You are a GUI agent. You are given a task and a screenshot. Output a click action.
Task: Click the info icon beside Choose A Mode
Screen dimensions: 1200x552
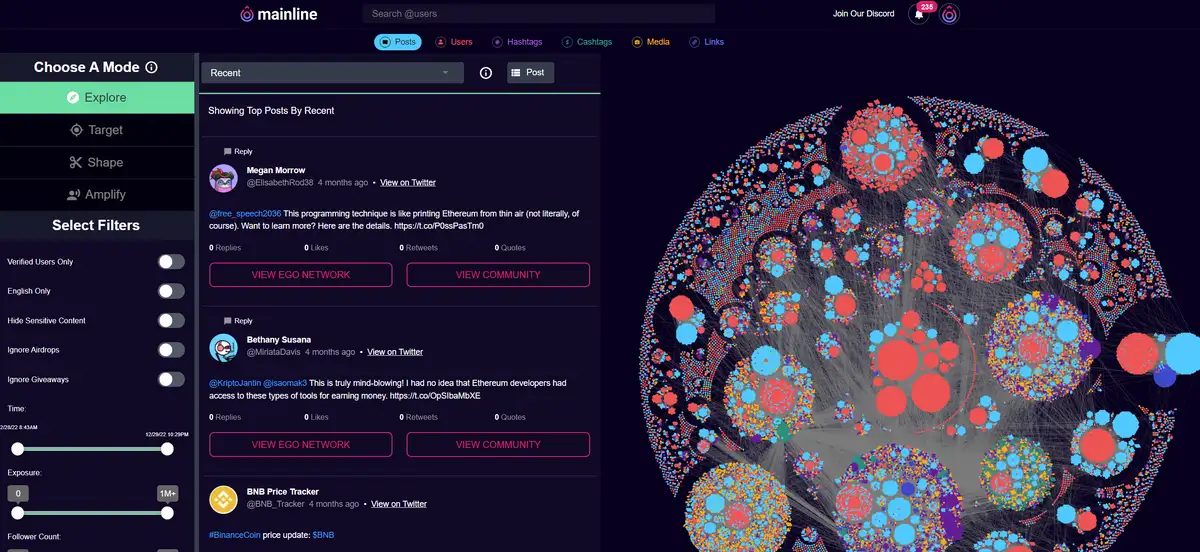[152, 68]
